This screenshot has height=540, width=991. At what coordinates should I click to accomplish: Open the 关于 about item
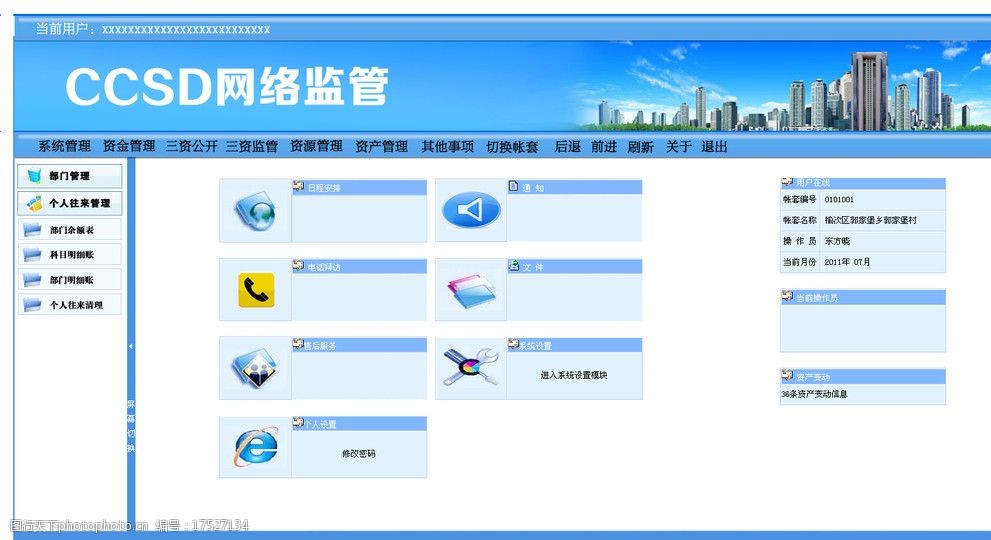click(679, 147)
